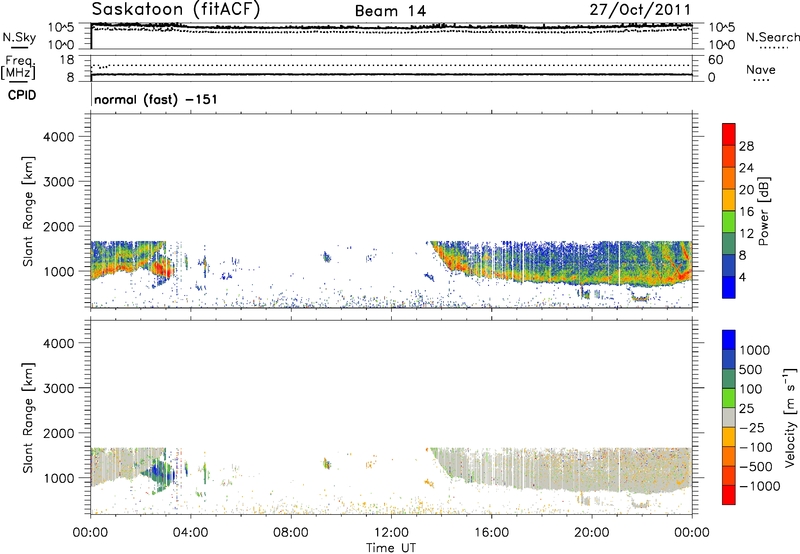
Task: Click the Slant Range label of velocity panel
Action: coord(28,417)
